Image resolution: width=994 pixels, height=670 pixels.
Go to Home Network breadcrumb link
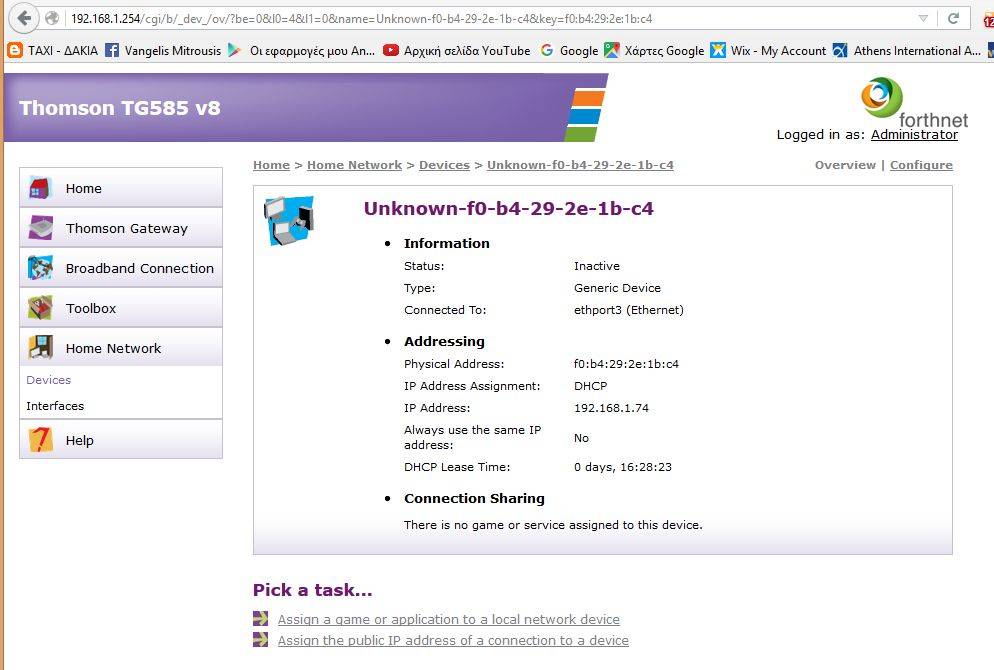coord(354,165)
